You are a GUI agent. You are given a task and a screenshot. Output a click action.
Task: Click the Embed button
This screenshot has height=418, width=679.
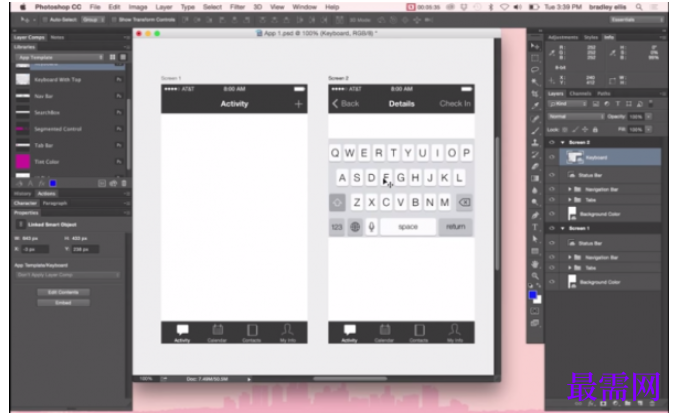[x=63, y=302]
